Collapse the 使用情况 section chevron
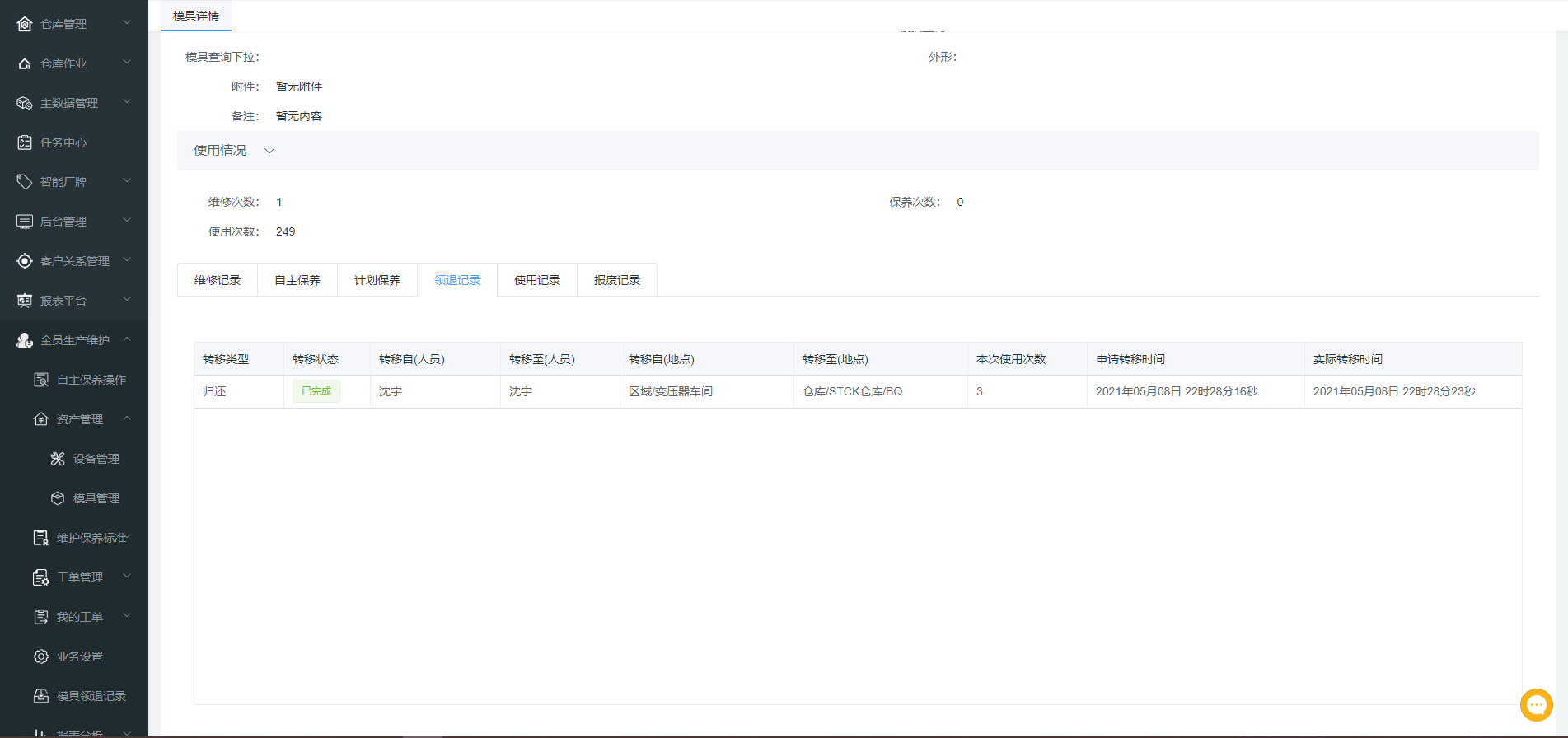Screen dimensions: 1568x738 pos(269,151)
